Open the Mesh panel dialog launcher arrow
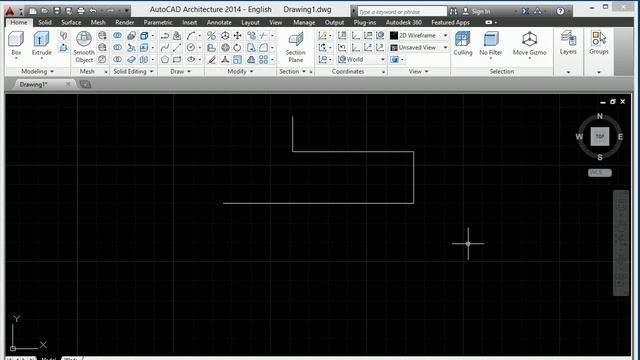Viewport: 640px width, 360px height. [x=106, y=72]
